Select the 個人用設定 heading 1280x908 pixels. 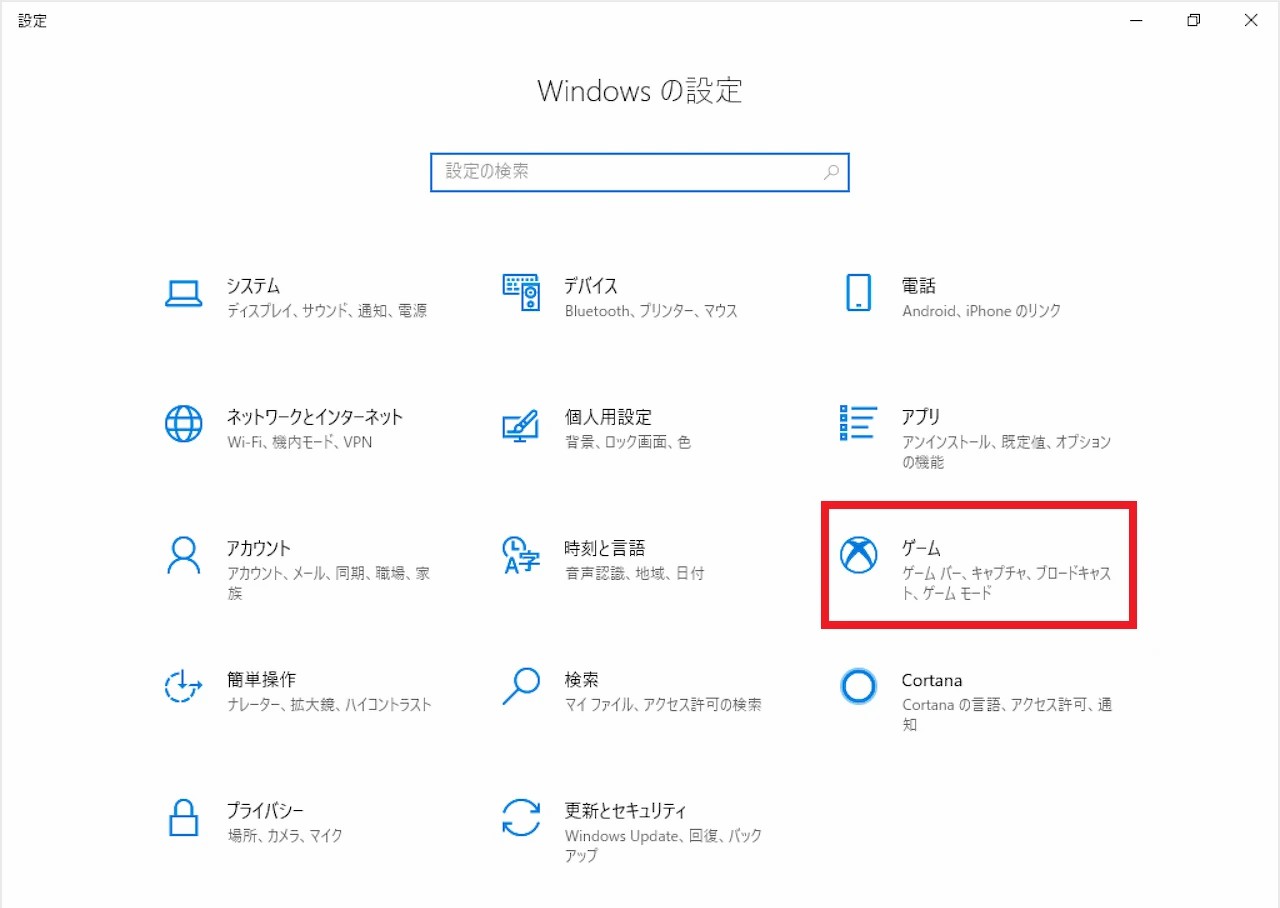point(608,417)
